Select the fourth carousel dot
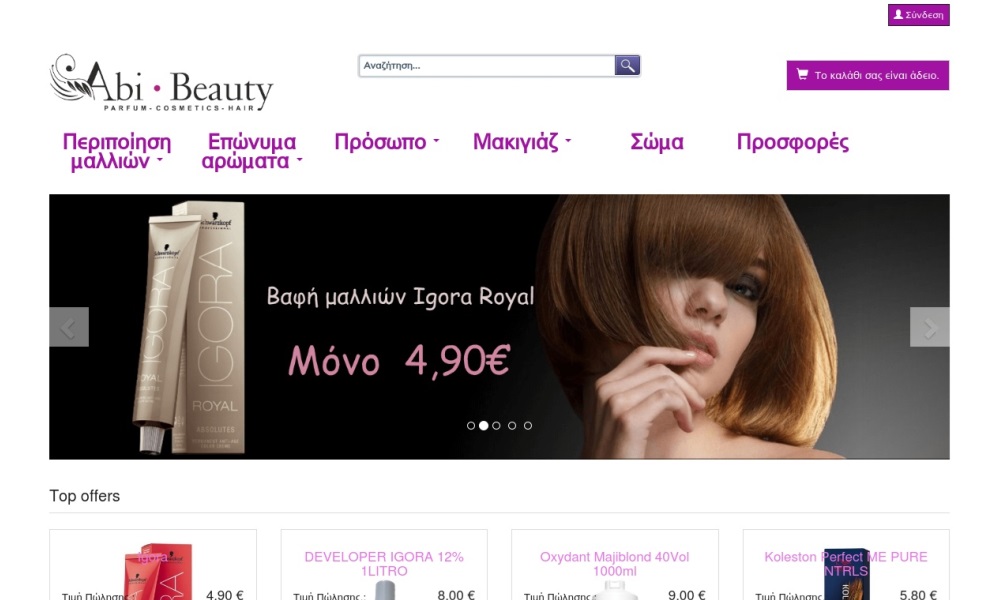 click(x=512, y=425)
